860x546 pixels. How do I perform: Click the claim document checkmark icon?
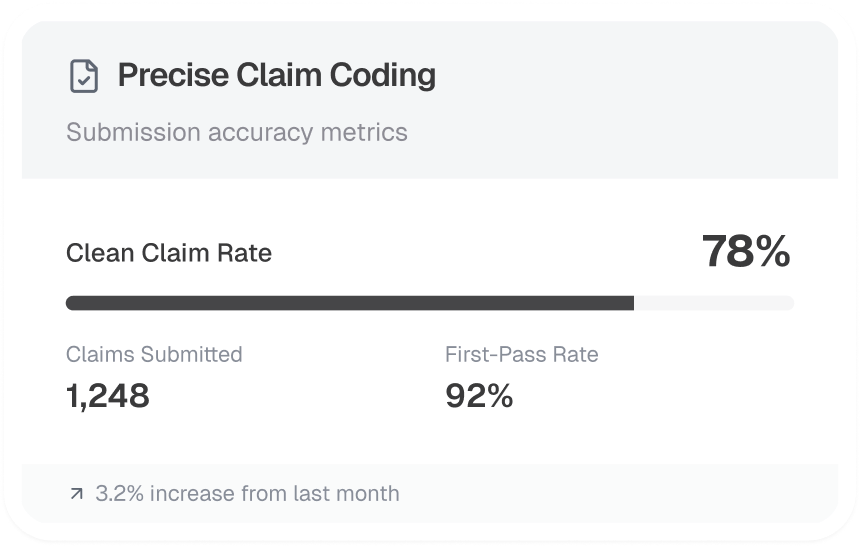(x=84, y=76)
